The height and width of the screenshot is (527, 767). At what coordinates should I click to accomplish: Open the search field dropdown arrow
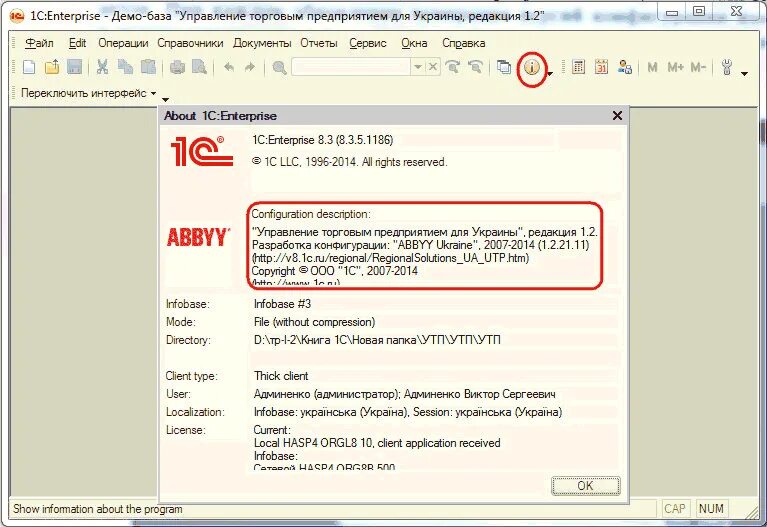point(418,67)
